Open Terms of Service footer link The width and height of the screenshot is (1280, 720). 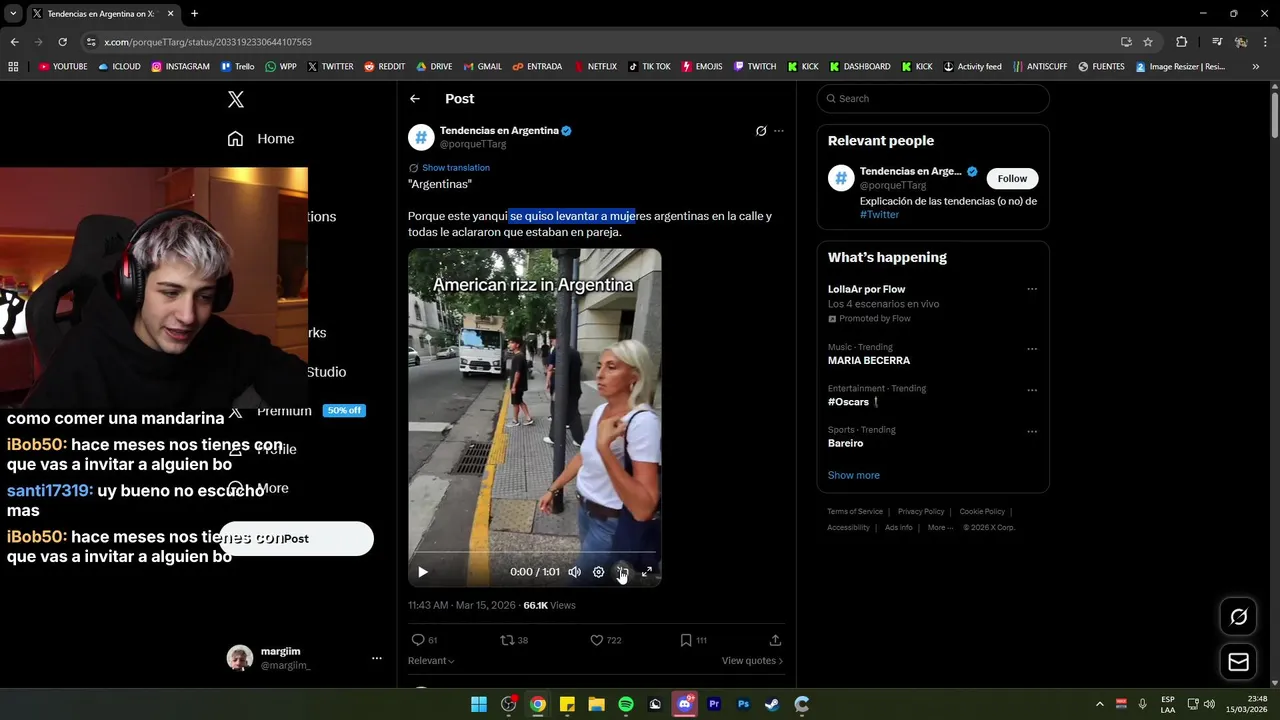[855, 512]
